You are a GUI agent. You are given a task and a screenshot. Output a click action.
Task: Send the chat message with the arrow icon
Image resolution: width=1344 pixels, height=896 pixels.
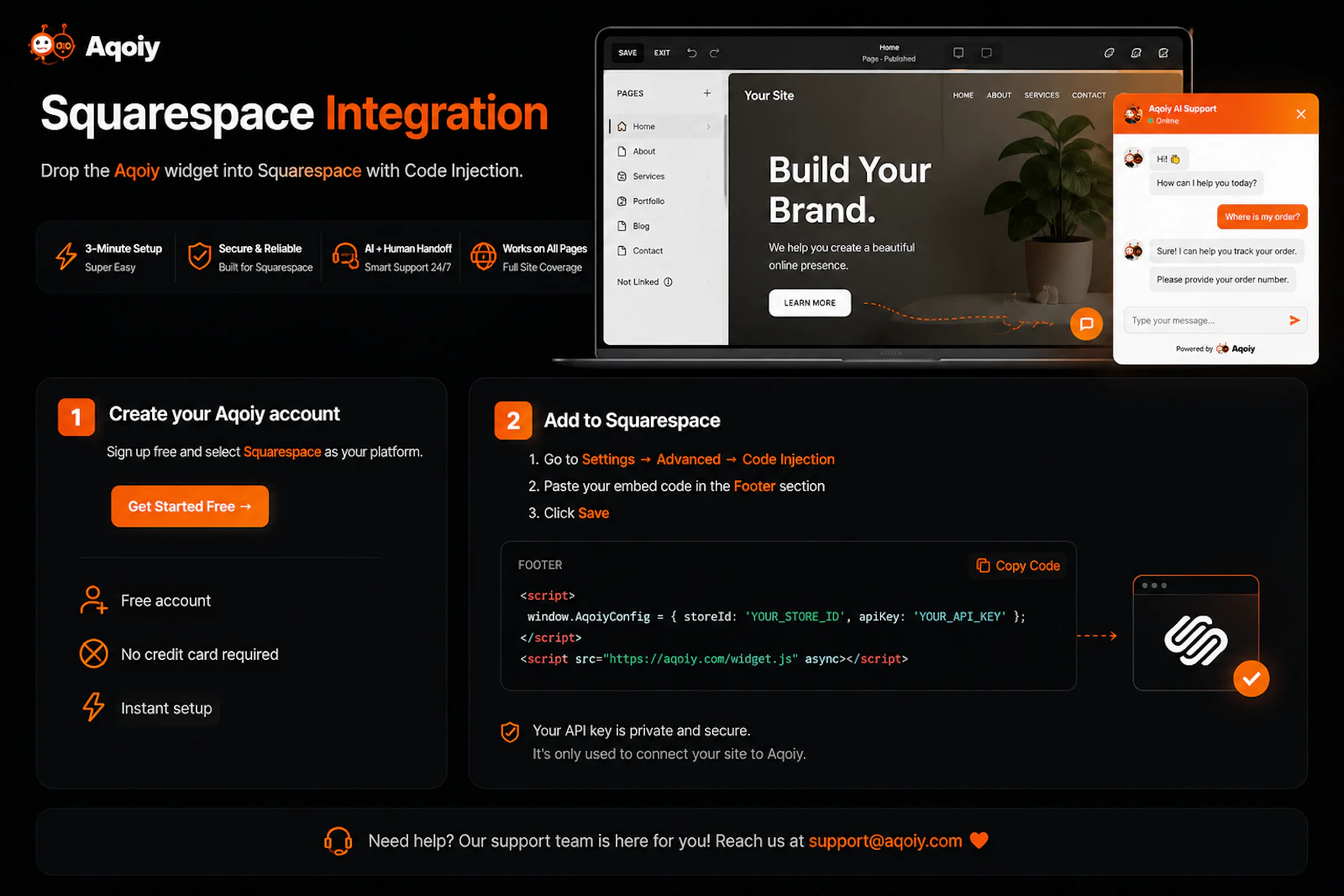[x=1294, y=320]
